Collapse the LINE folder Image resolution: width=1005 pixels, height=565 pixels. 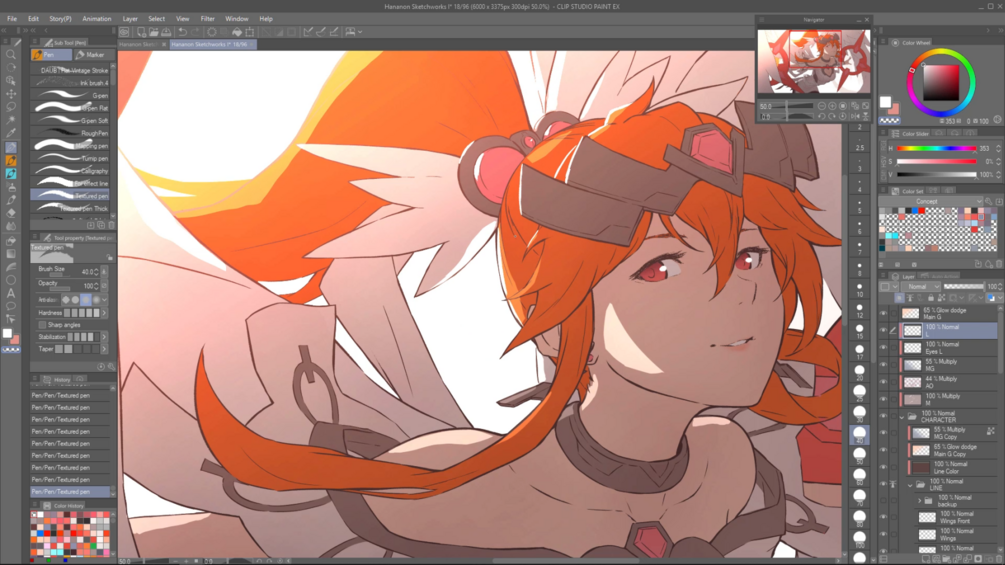(910, 485)
